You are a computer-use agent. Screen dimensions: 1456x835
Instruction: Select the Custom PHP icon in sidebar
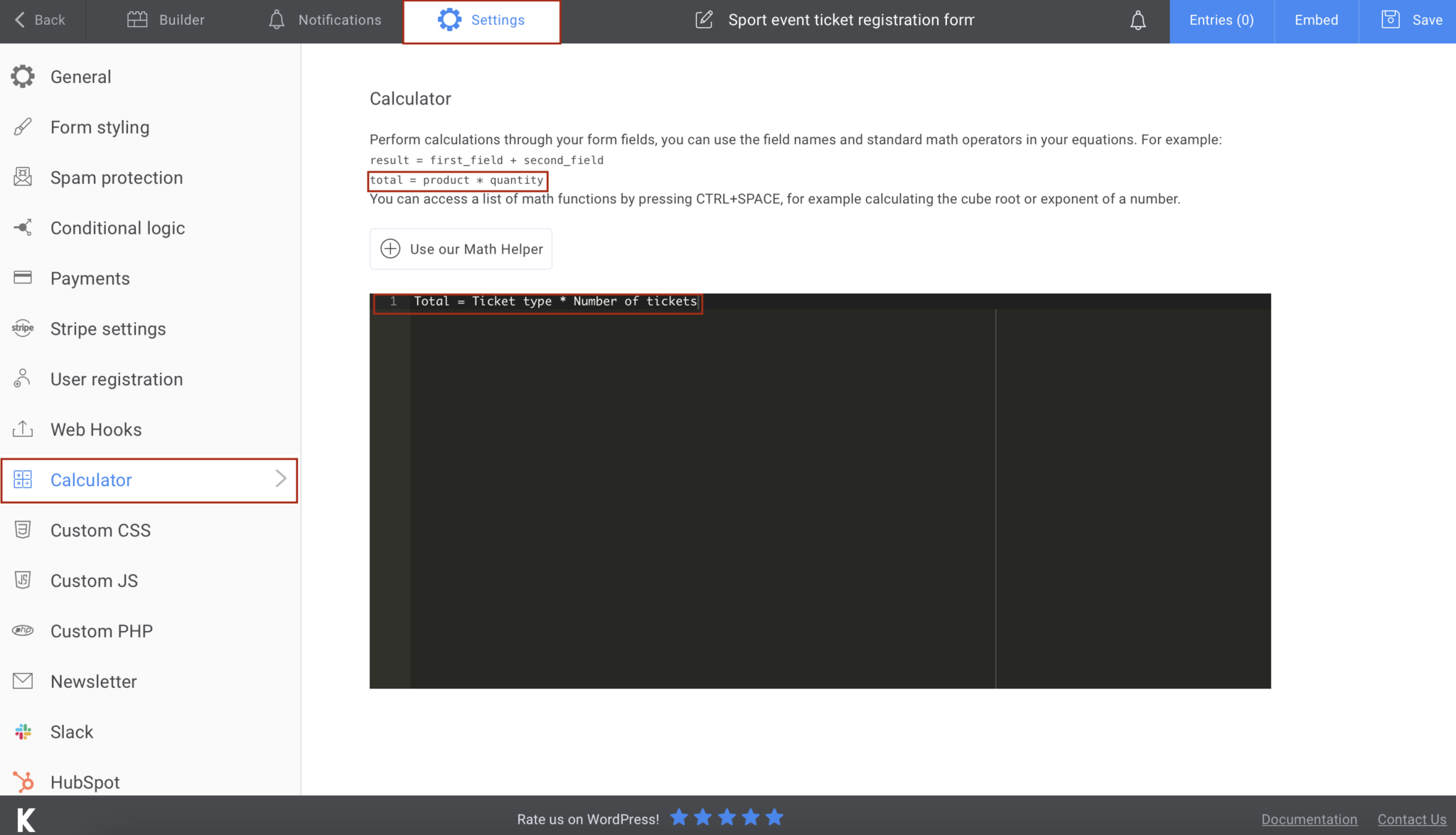(23, 630)
